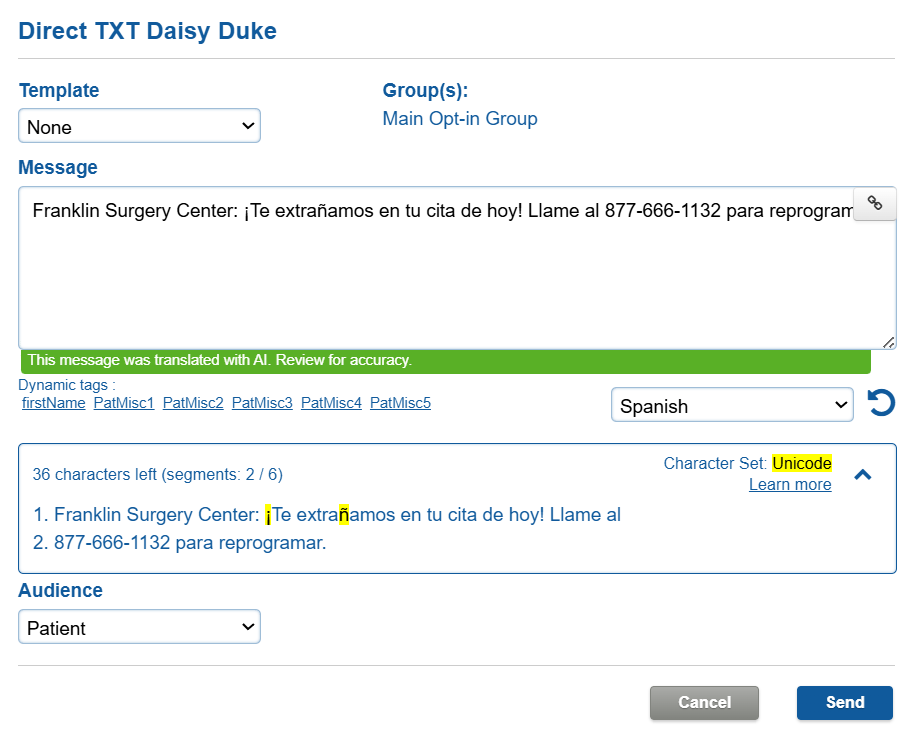Insert the PatMisc3 dynamic tag
The width and height of the screenshot is (911, 734).
[262, 403]
